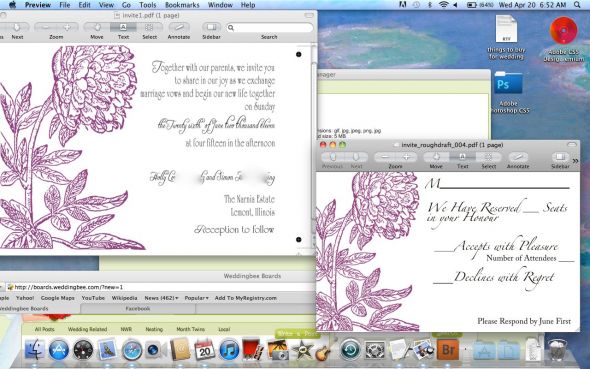Open YouTube bookmark
The height and width of the screenshot is (369, 590).
click(93, 298)
